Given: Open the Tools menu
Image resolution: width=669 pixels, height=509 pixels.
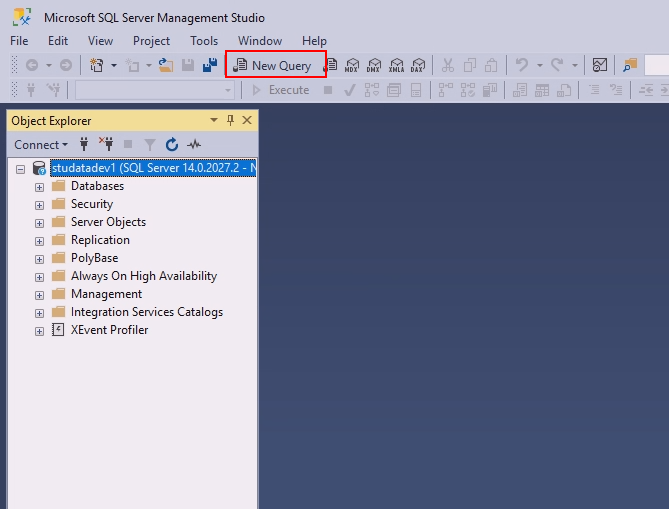Looking at the screenshot, I should coord(204,41).
